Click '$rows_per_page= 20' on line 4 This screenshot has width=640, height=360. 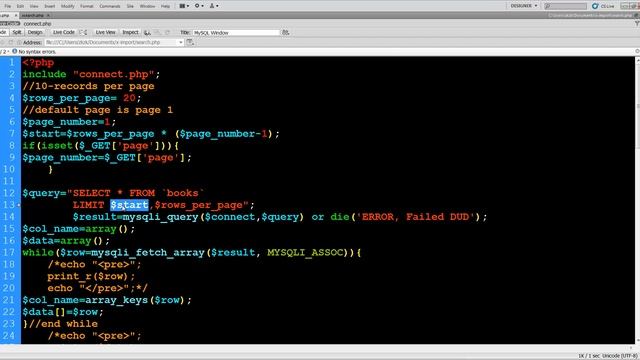coord(79,98)
